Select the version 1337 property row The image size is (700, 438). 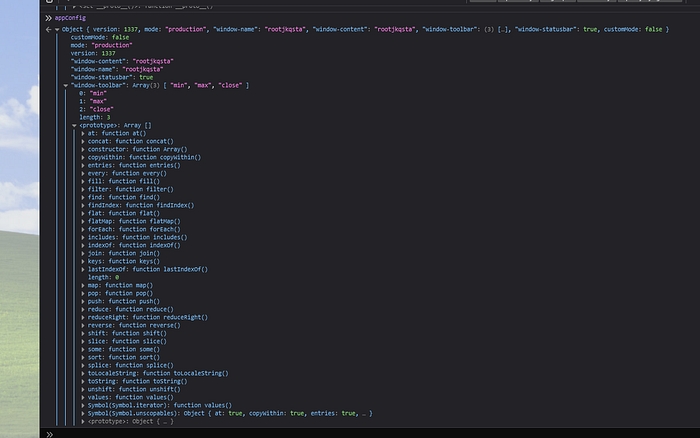93,53
